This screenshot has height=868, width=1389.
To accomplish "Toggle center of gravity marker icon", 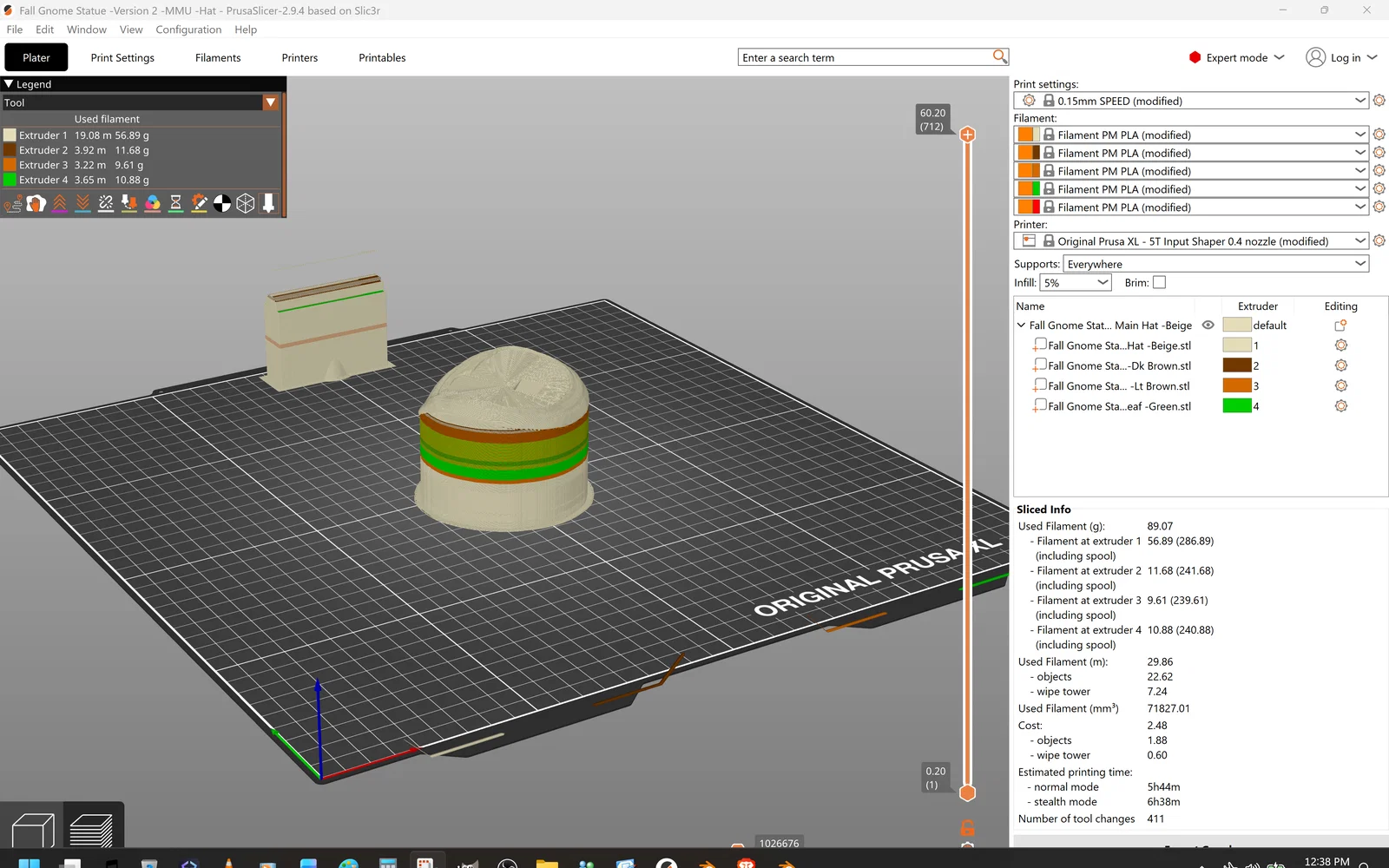I will (222, 203).
